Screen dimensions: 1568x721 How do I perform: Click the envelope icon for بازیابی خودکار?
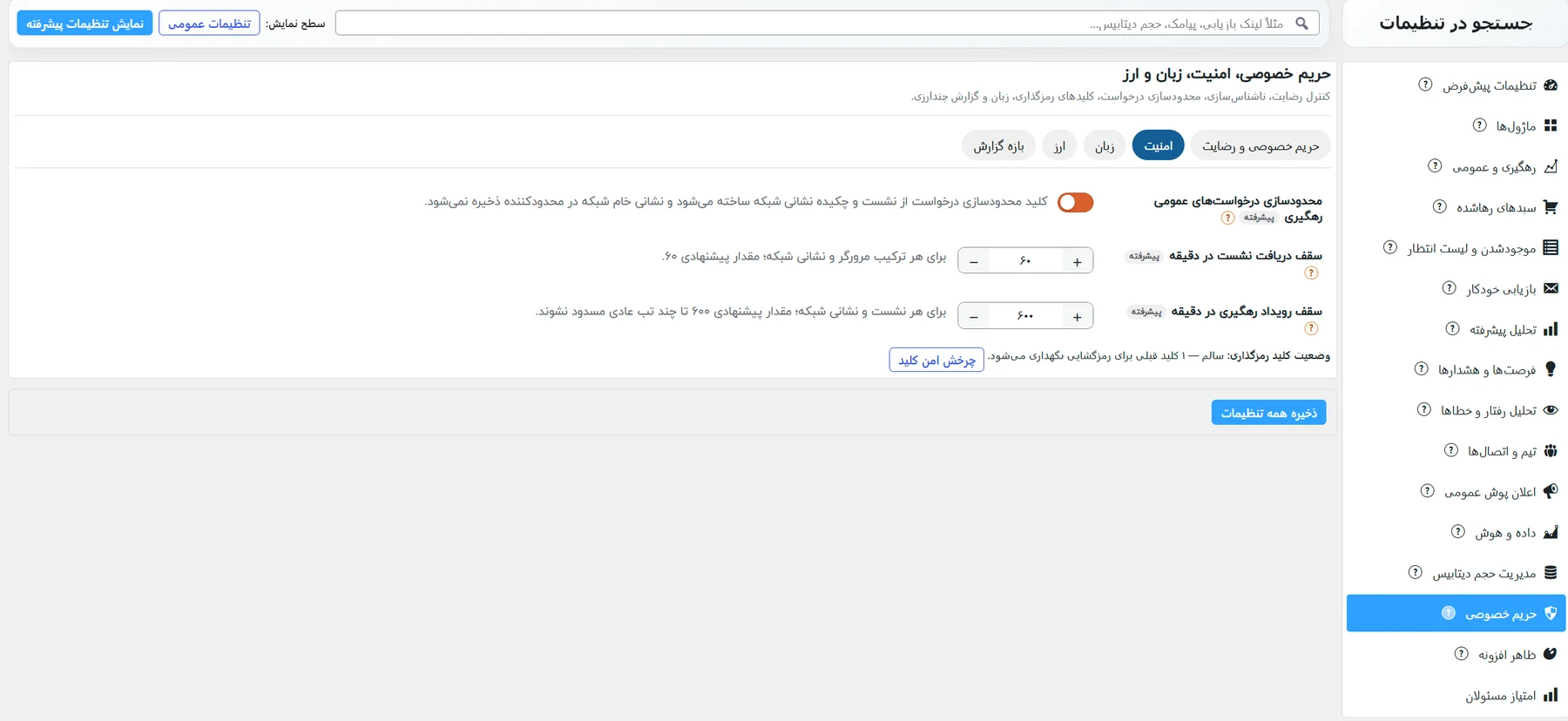click(x=1551, y=288)
